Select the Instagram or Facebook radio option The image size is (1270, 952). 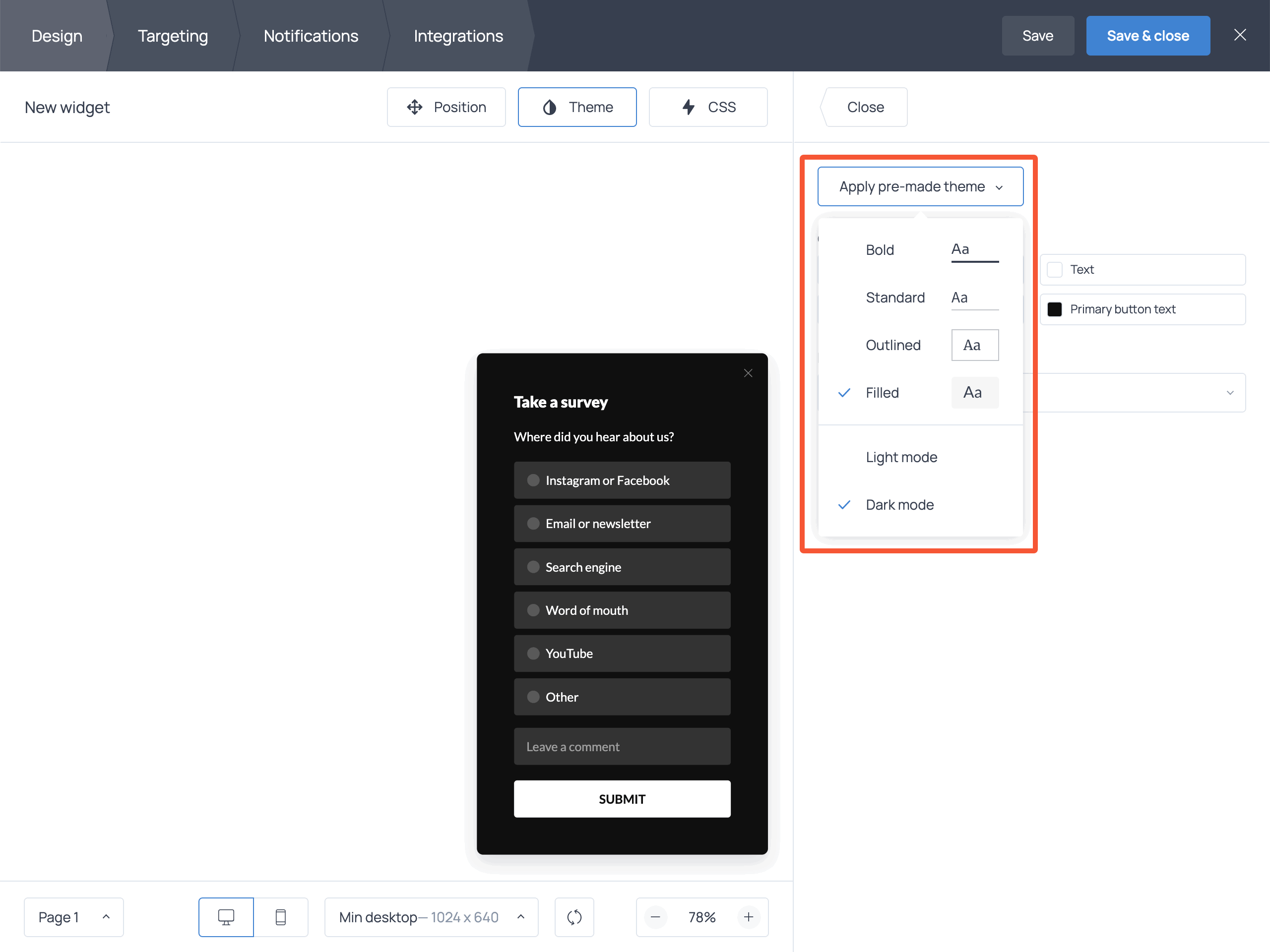pyautogui.click(x=533, y=480)
